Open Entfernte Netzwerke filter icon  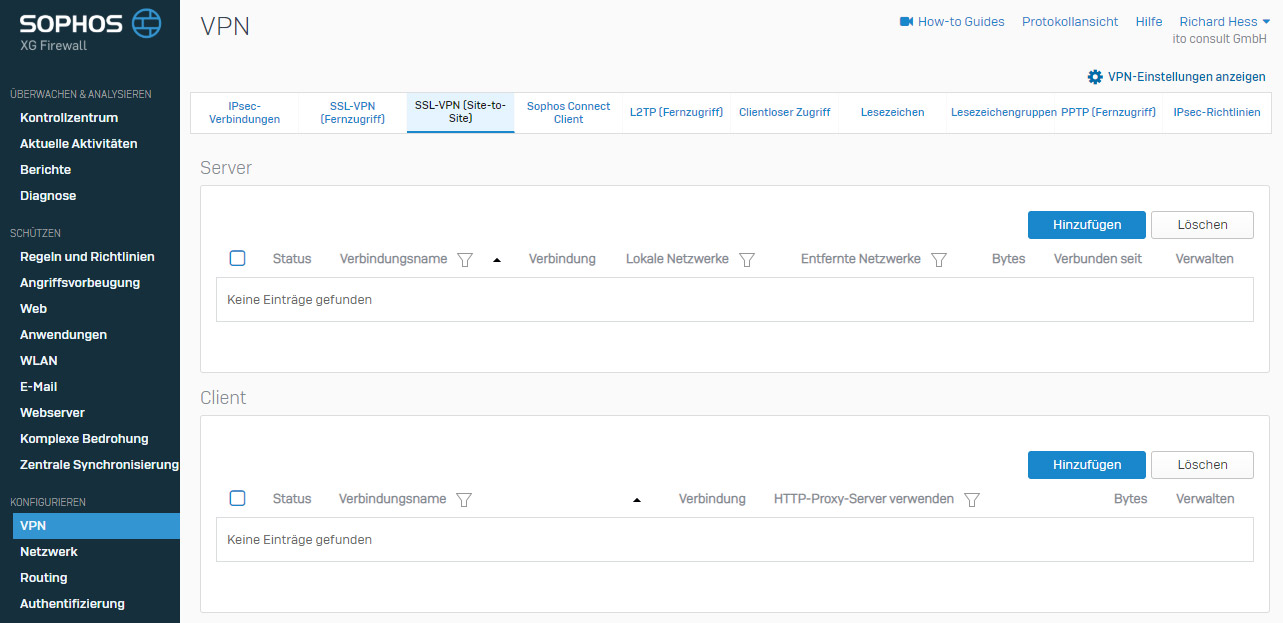938,259
